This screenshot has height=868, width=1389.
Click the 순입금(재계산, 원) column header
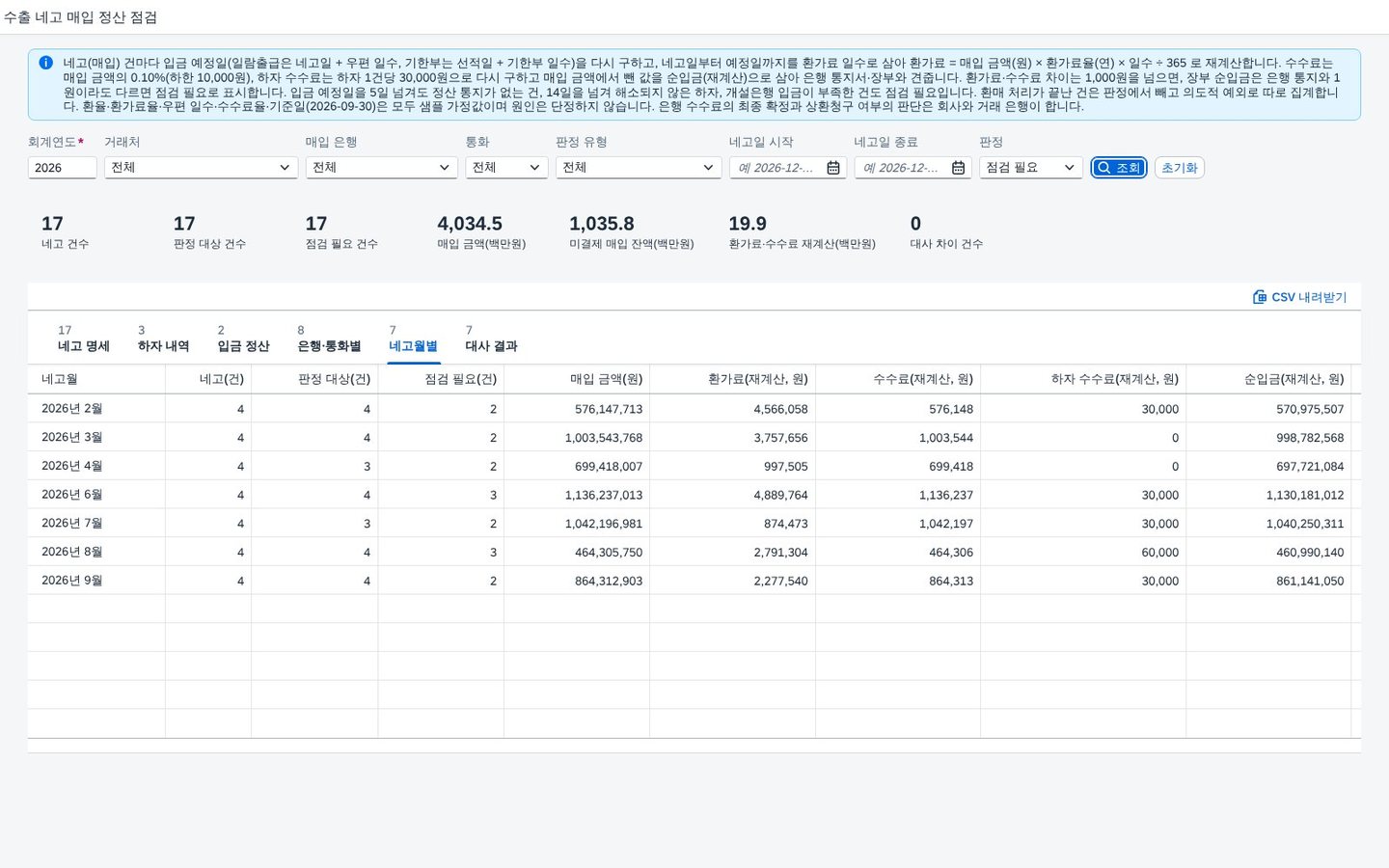tap(1268, 379)
